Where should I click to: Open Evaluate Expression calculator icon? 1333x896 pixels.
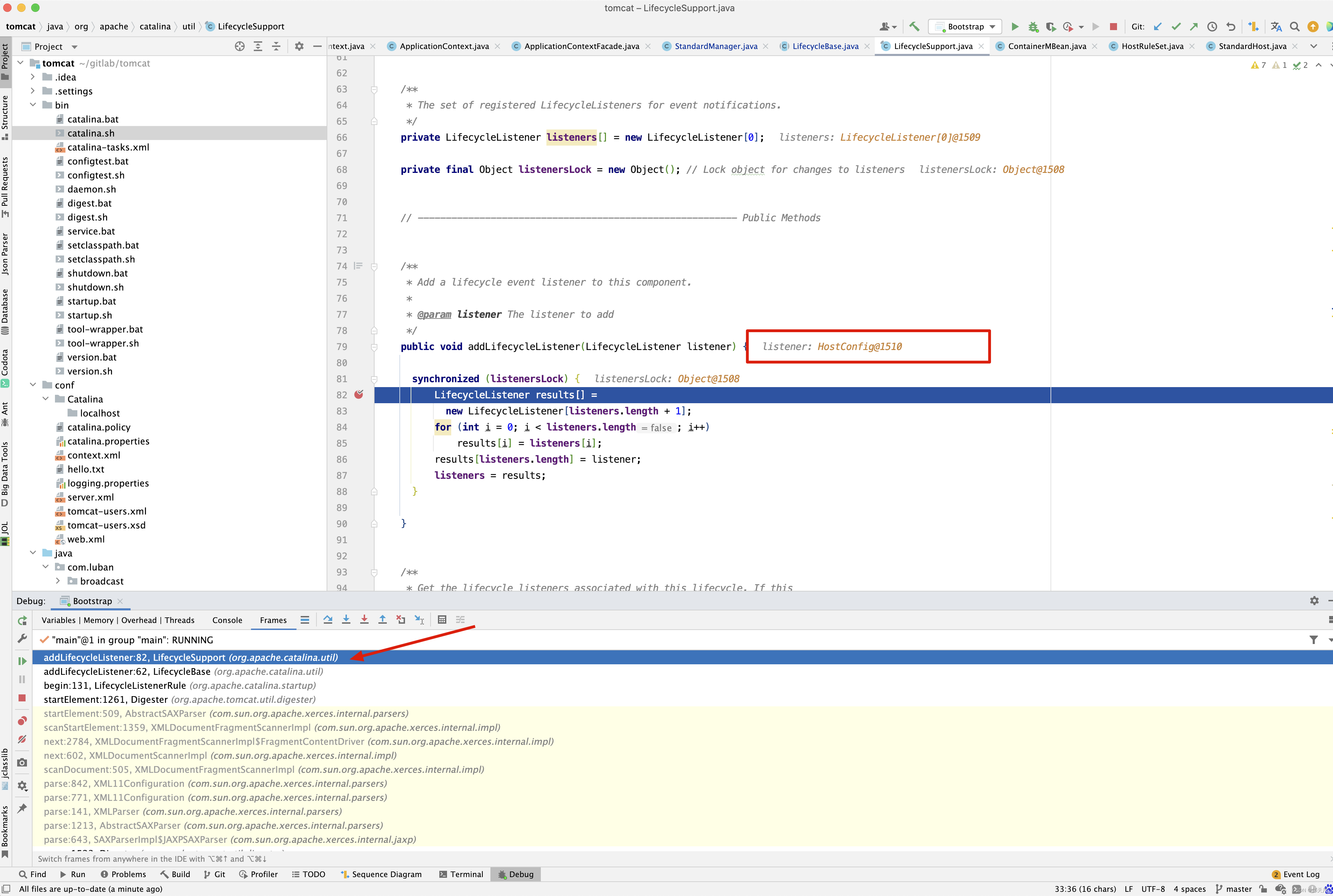[x=442, y=620]
